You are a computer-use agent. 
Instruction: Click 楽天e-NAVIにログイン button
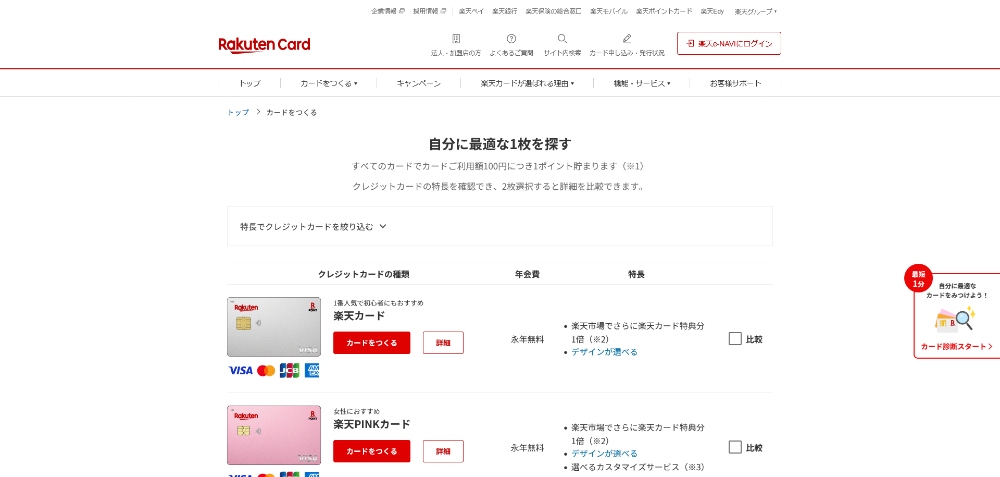728,44
